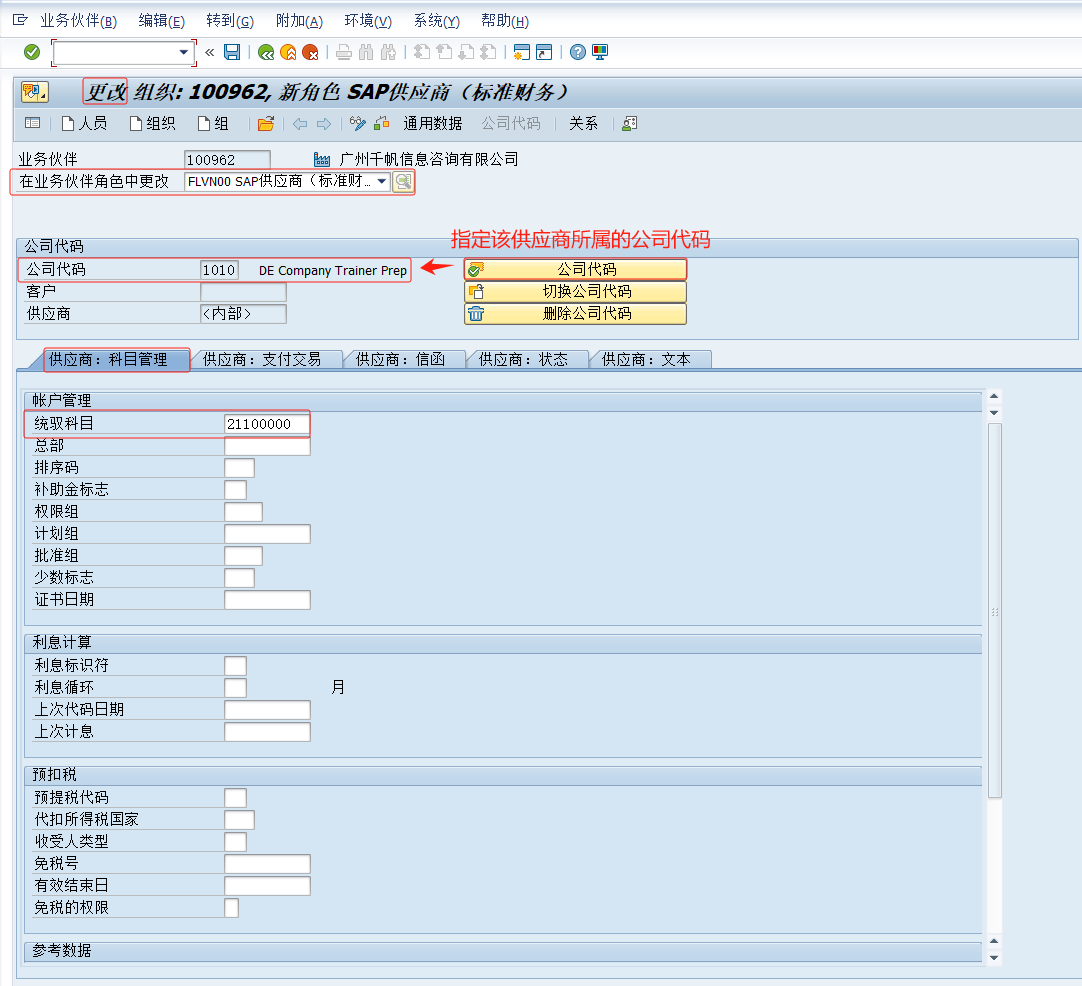Click the system window menu icon top-left

[20, 20]
